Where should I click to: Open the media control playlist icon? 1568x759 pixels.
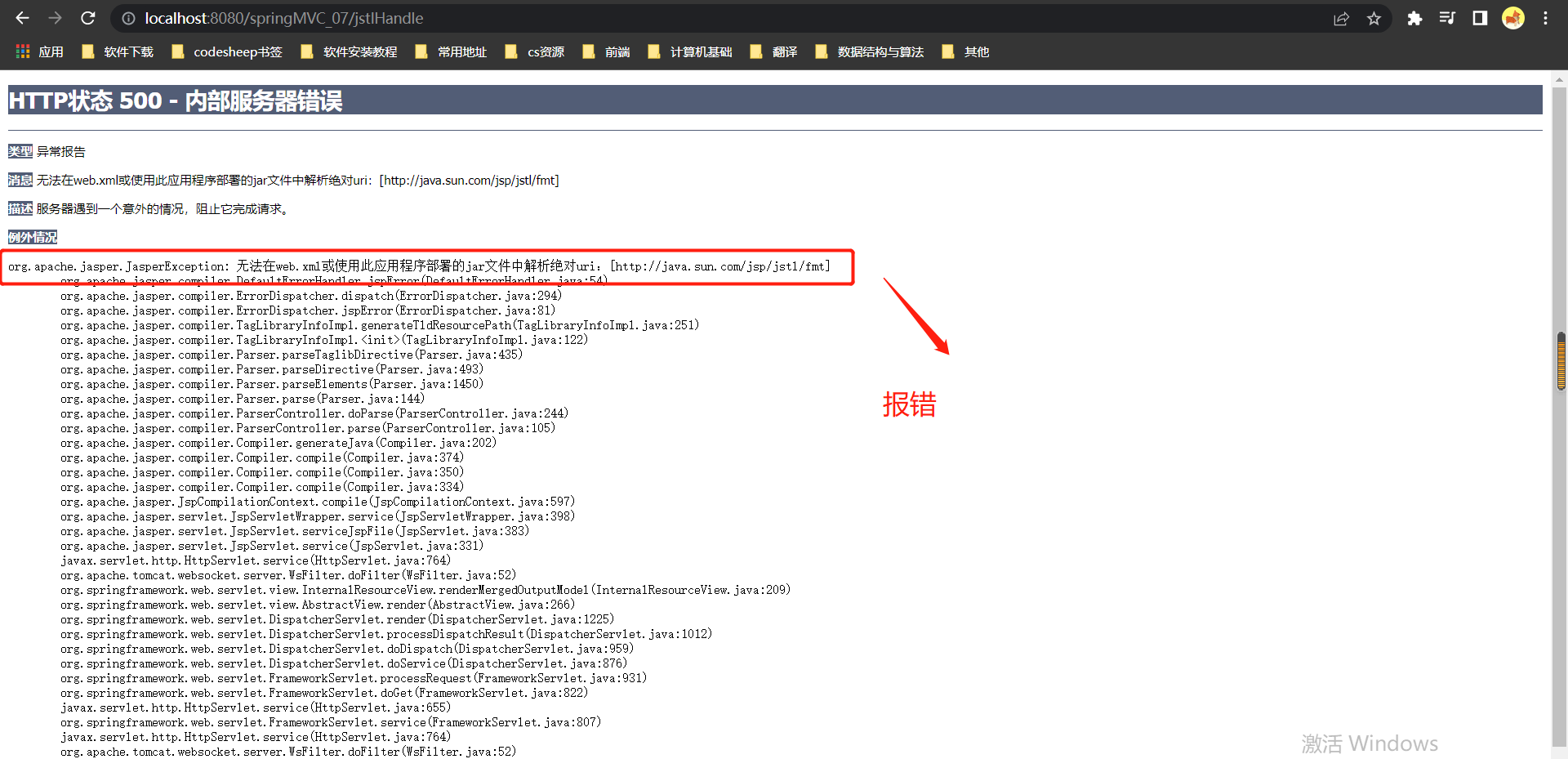tap(1447, 18)
